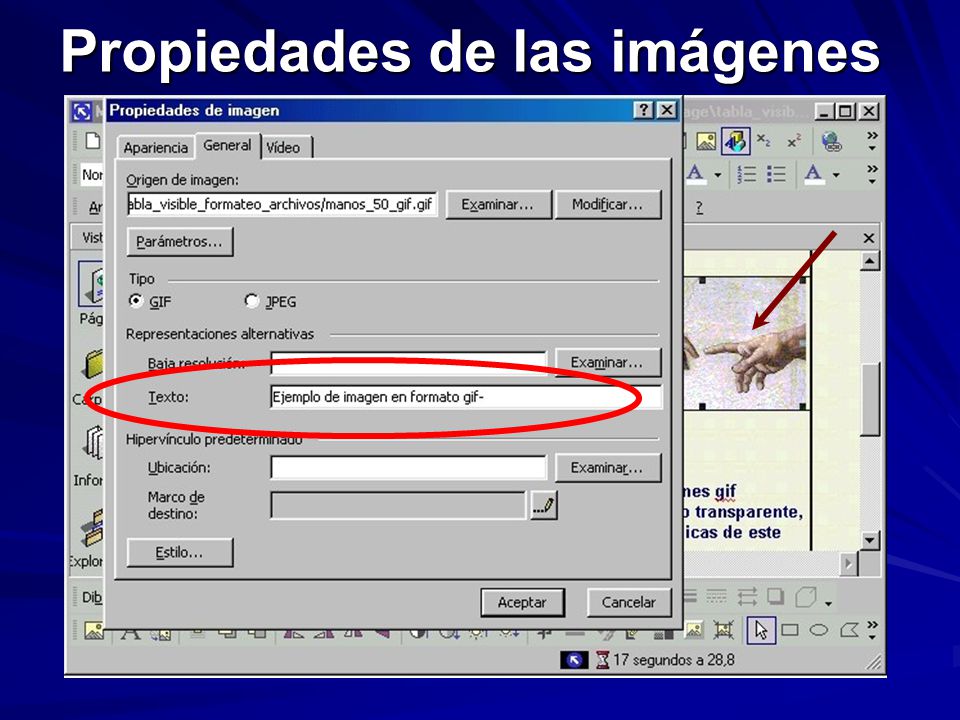Select the arrow pointer tool in pictures toolbar
Screen dimensions: 960x720
point(761,630)
